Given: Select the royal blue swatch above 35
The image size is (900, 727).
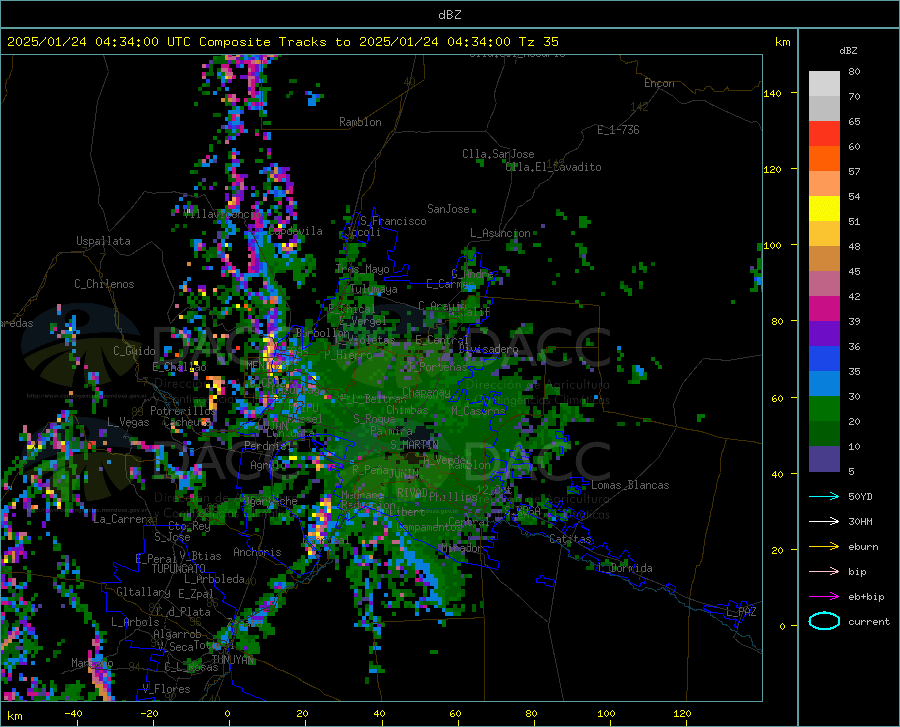Looking at the screenshot, I should (824, 359).
